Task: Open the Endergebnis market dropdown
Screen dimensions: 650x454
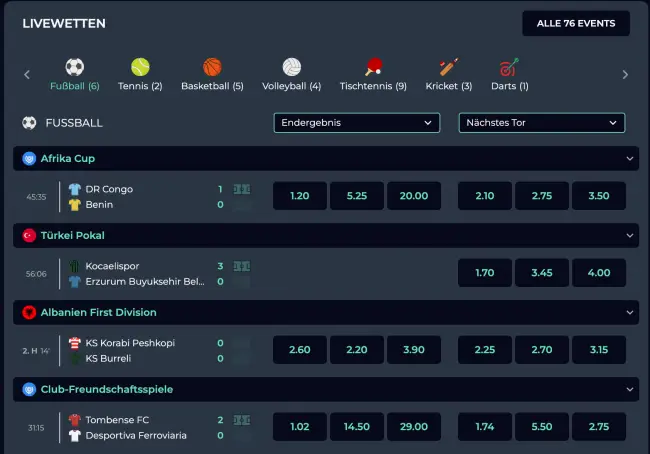Action: pyautogui.click(x=356, y=123)
